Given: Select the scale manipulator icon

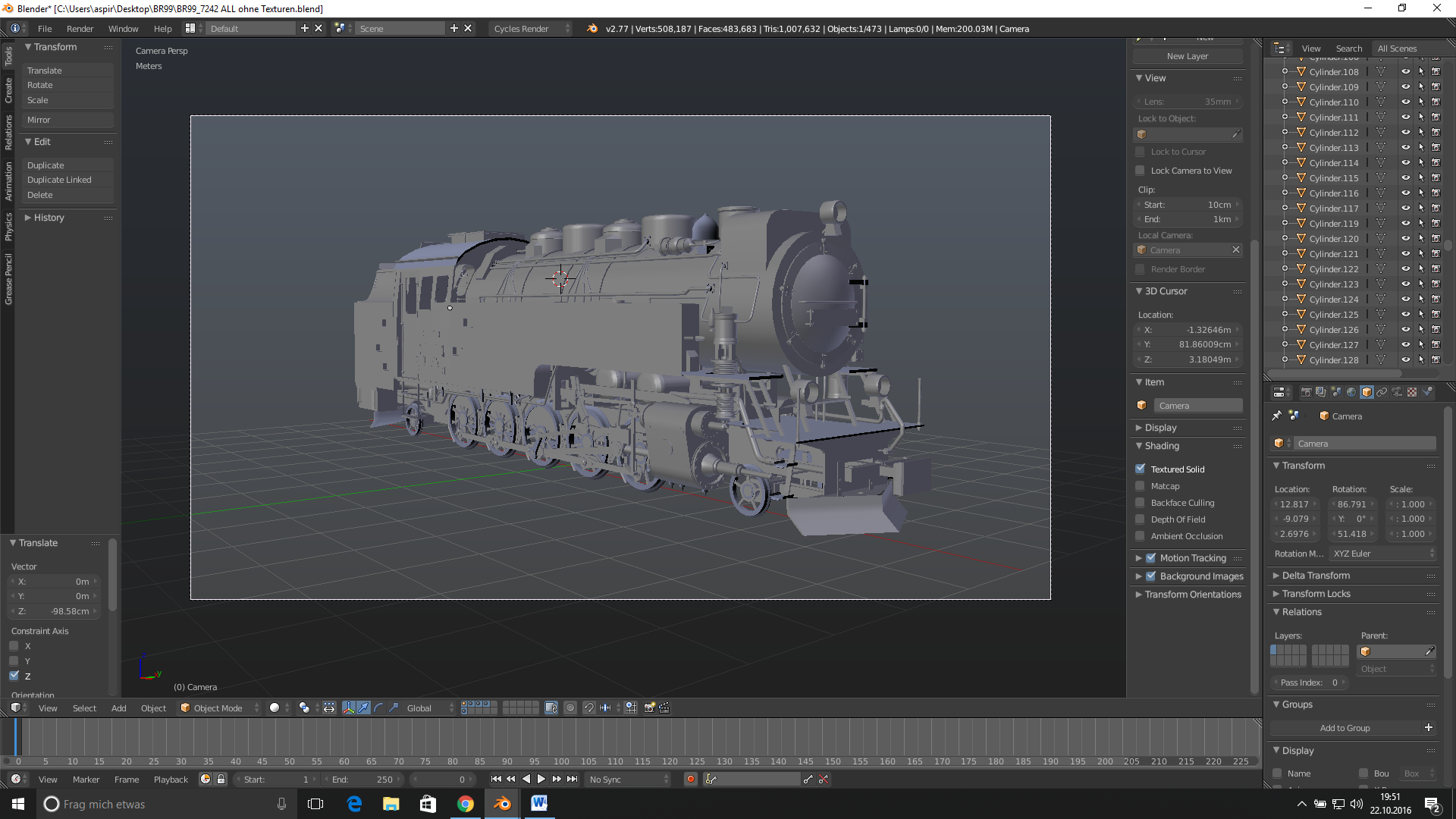Looking at the screenshot, I should 394,708.
